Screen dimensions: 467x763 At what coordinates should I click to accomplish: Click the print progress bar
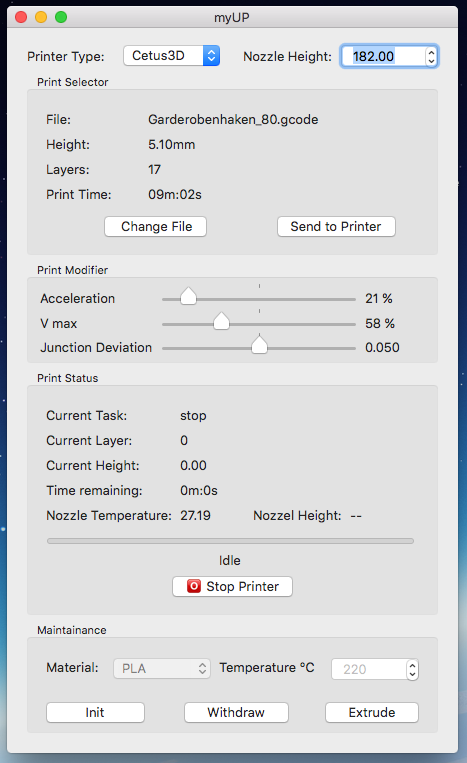point(230,541)
